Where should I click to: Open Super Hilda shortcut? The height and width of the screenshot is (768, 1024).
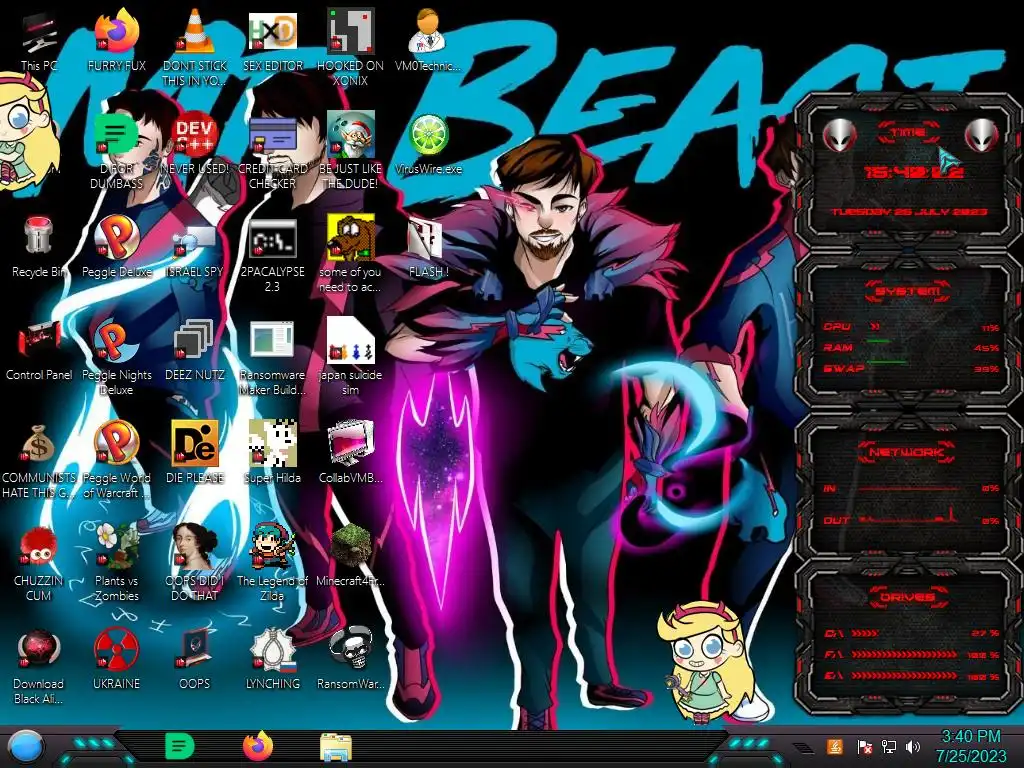pos(272,452)
